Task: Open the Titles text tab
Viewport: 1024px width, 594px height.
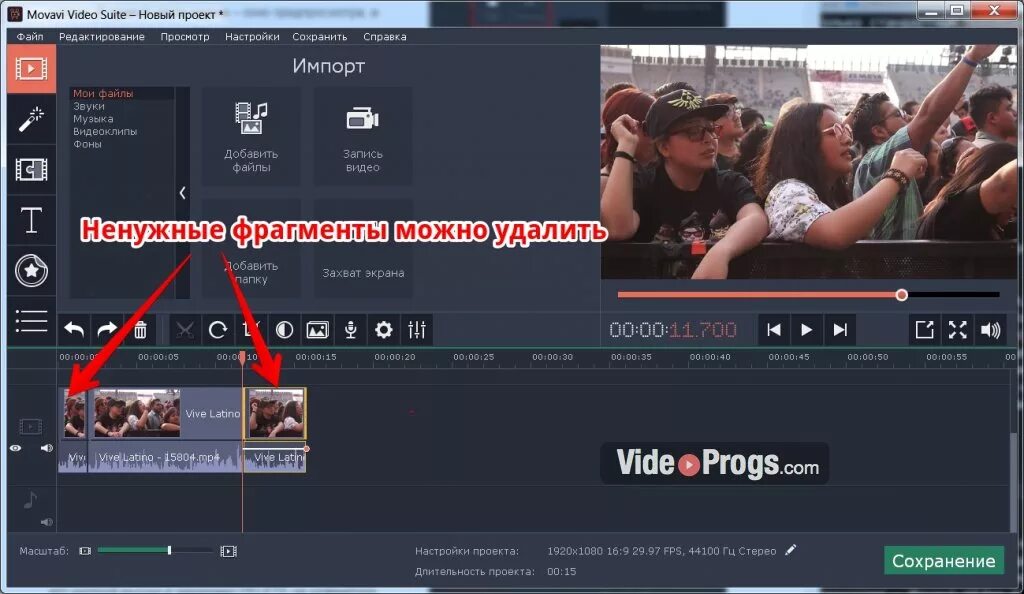Action: click(x=31, y=220)
